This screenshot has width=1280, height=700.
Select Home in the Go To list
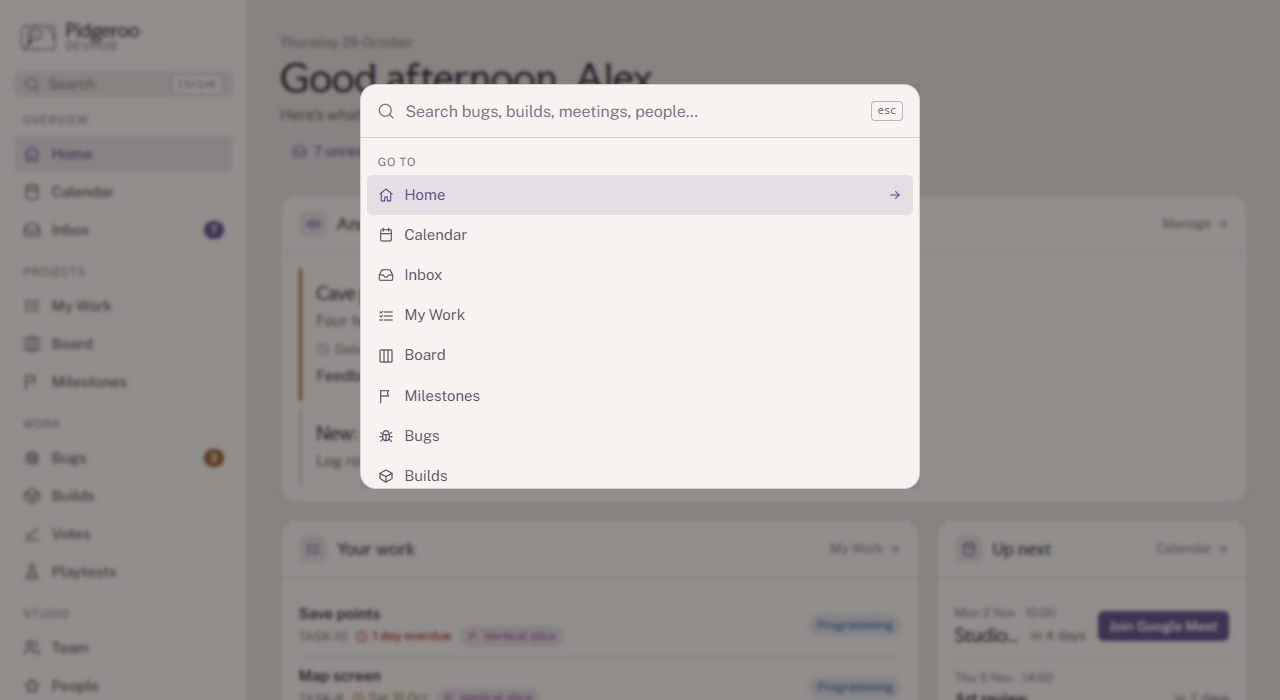(640, 195)
